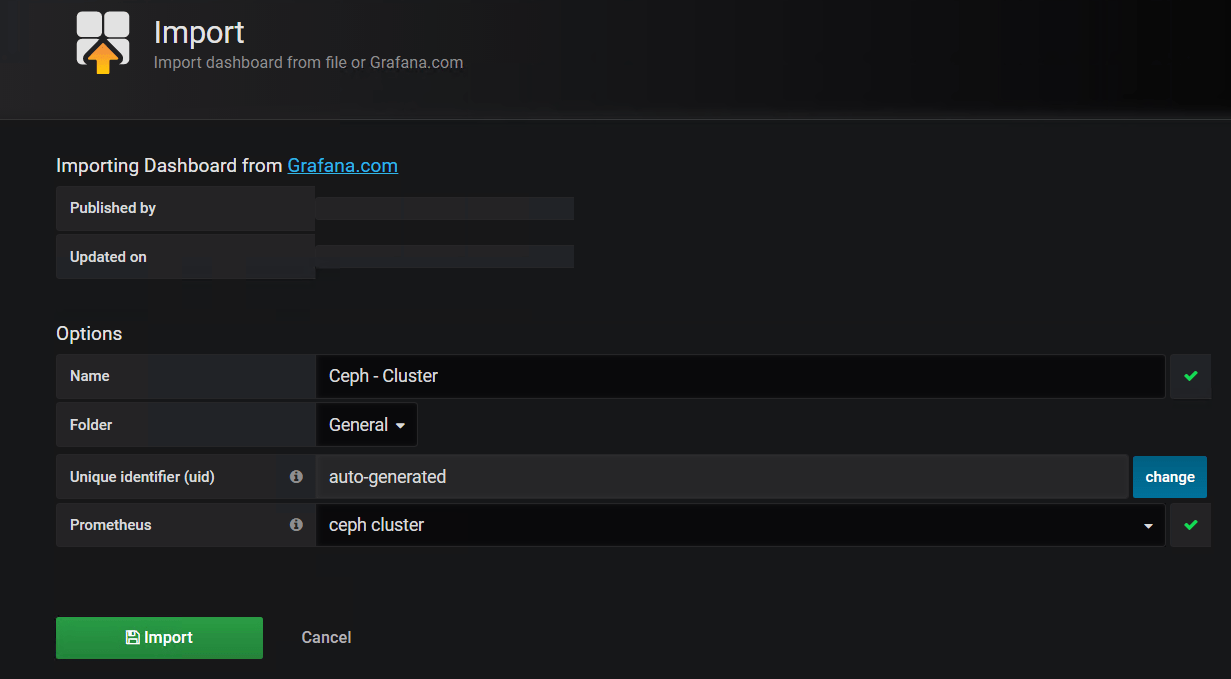Click the info icon for Unique identifier

[x=296, y=477]
